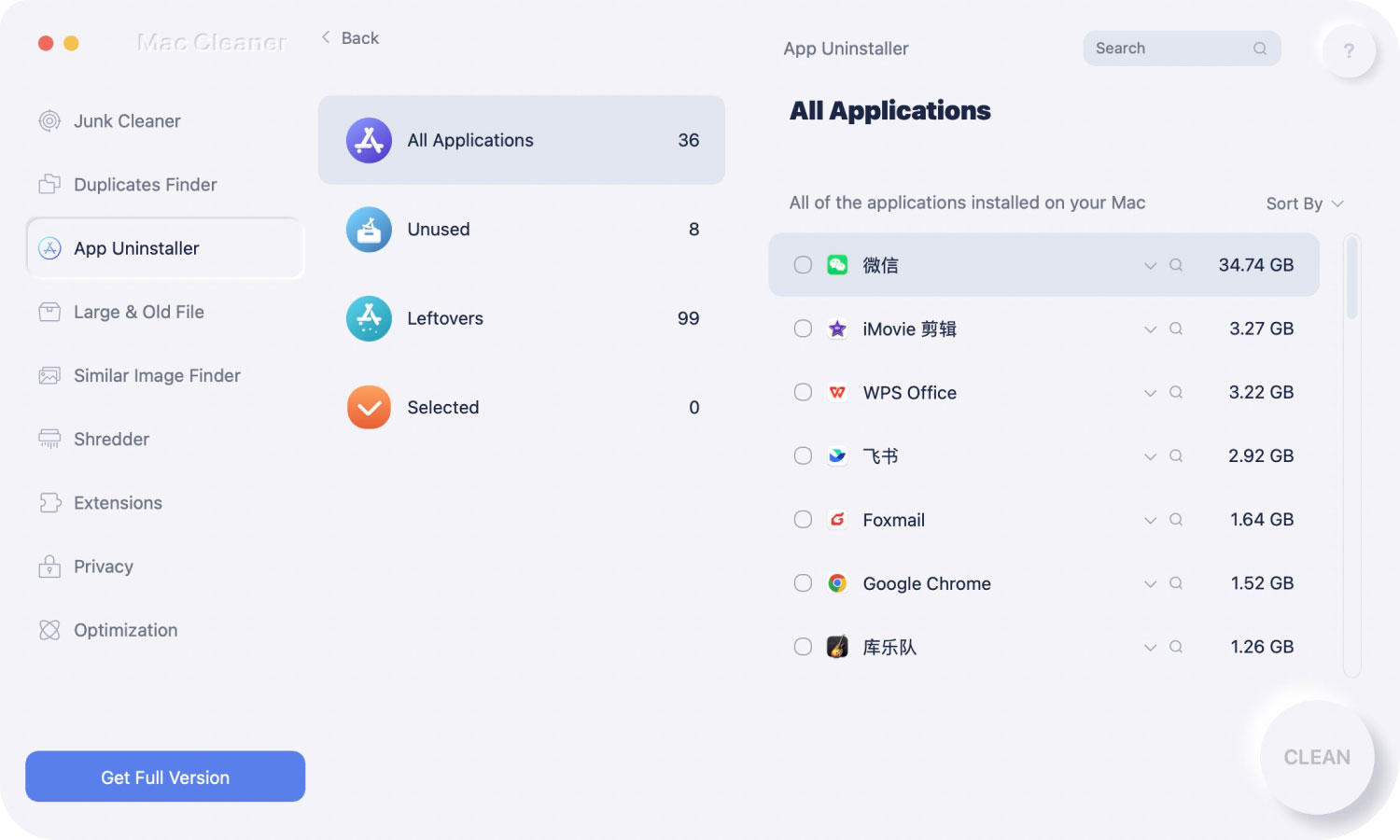Click the Privacy lock icon
1400x840 pixels.
49,567
